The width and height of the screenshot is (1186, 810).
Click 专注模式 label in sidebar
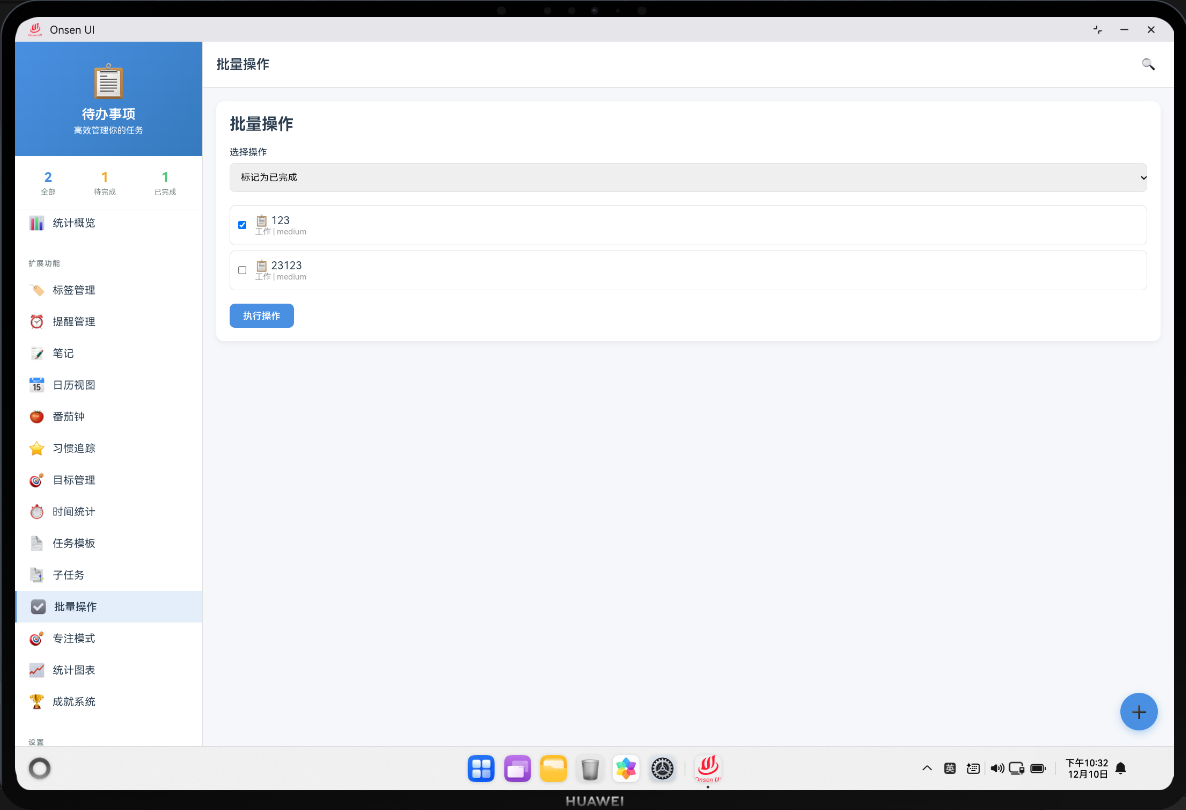73,639
